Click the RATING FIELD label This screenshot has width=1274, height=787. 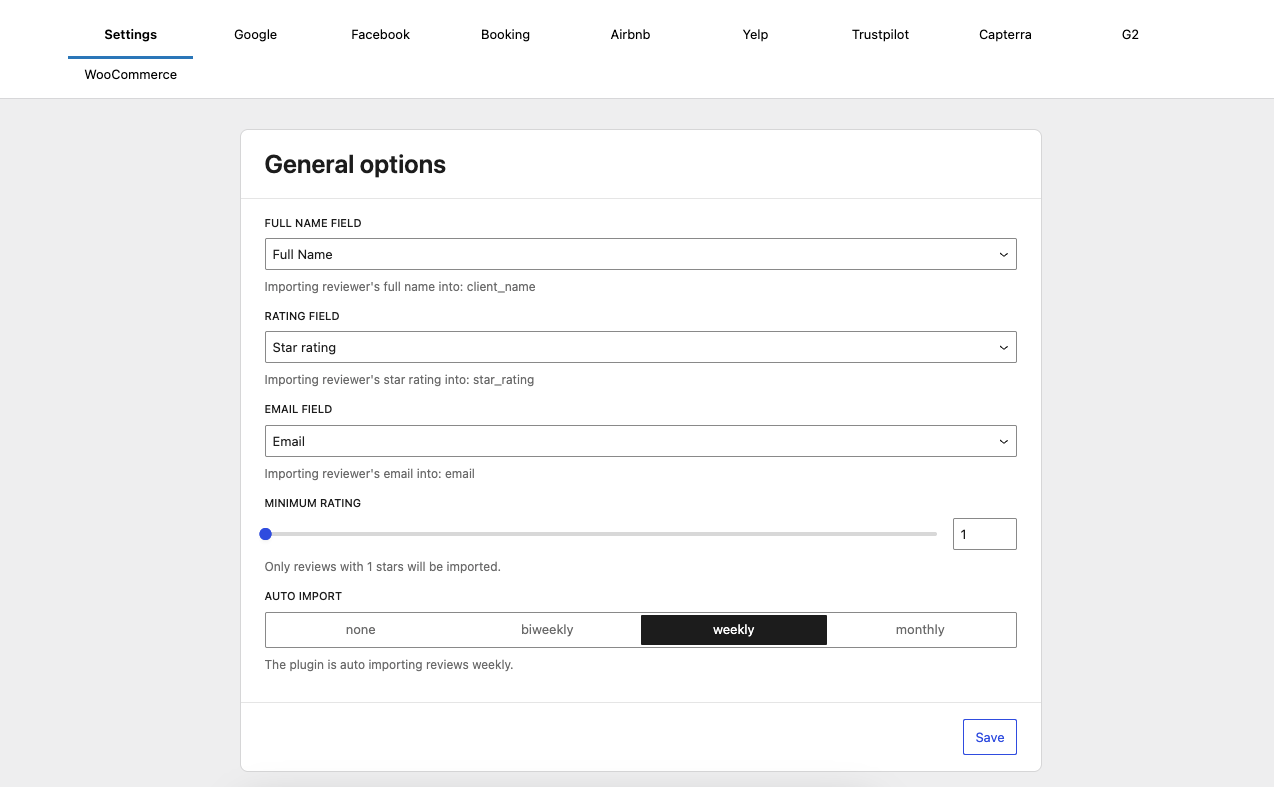pos(302,316)
